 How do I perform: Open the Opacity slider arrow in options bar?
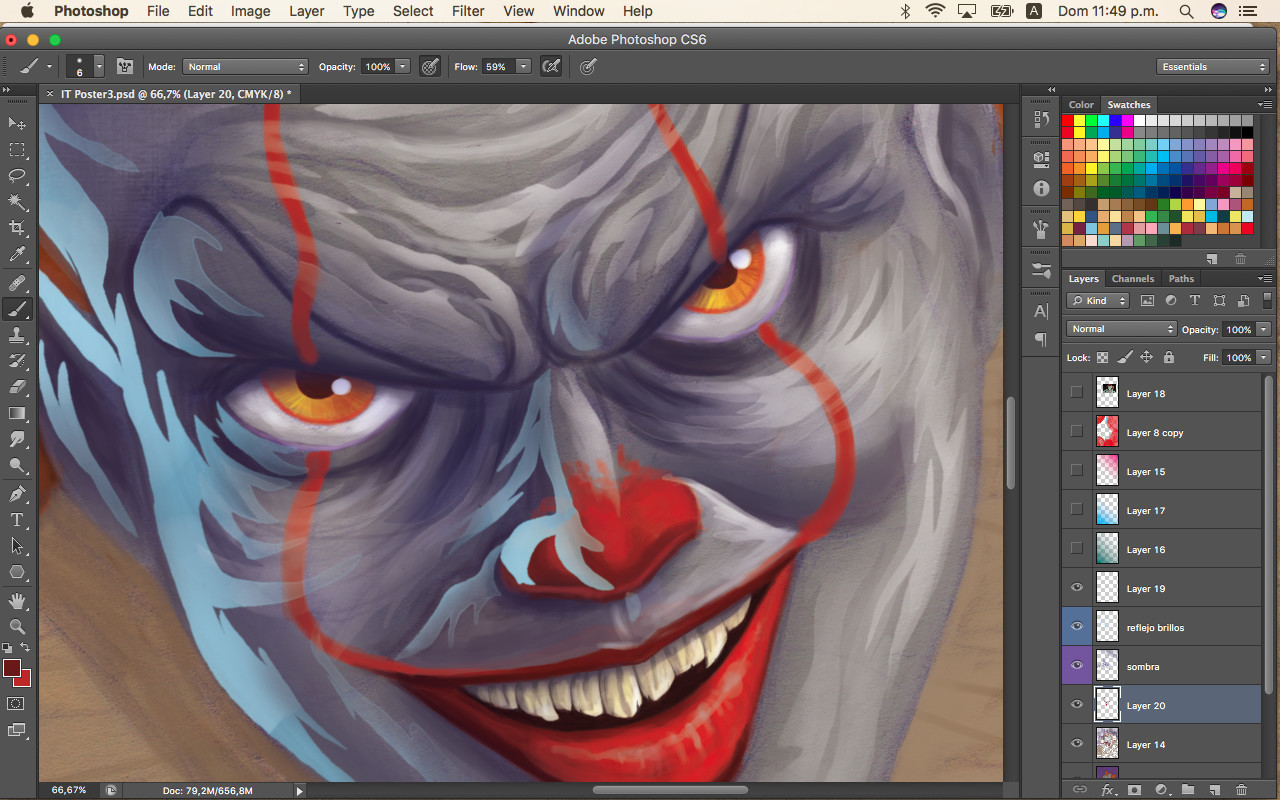(x=402, y=67)
